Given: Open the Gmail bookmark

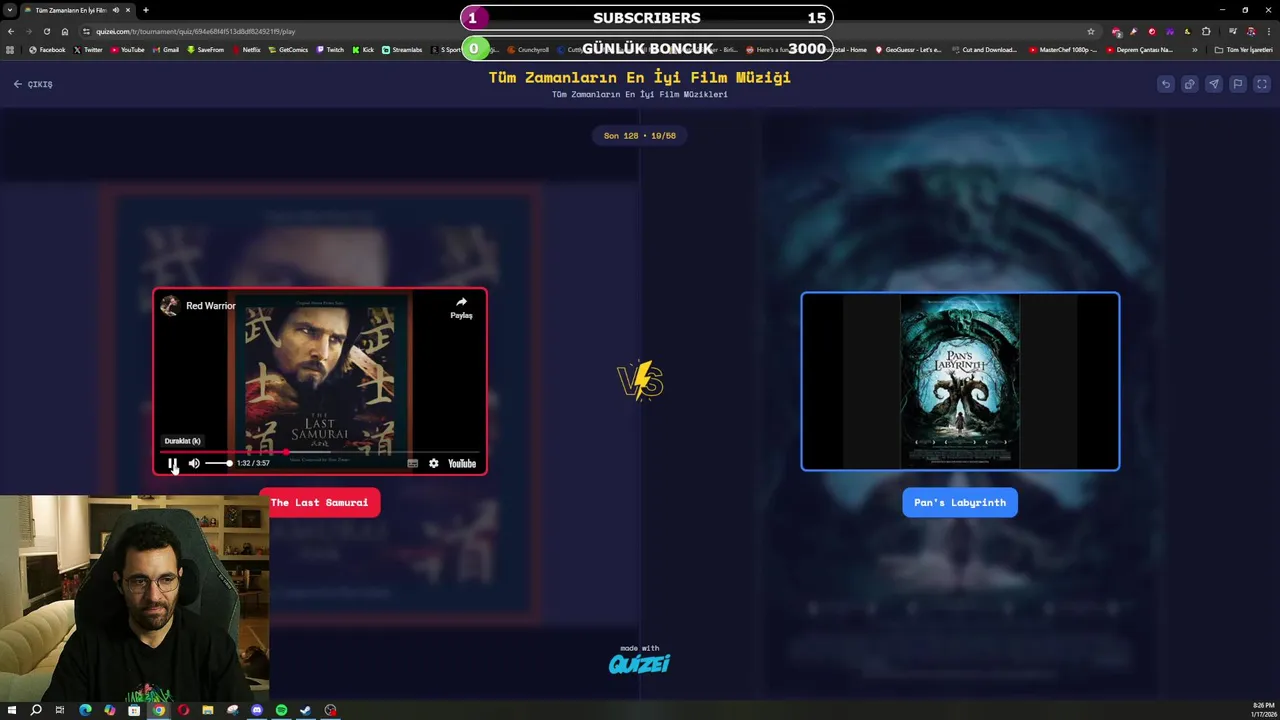Looking at the screenshot, I should (165, 49).
